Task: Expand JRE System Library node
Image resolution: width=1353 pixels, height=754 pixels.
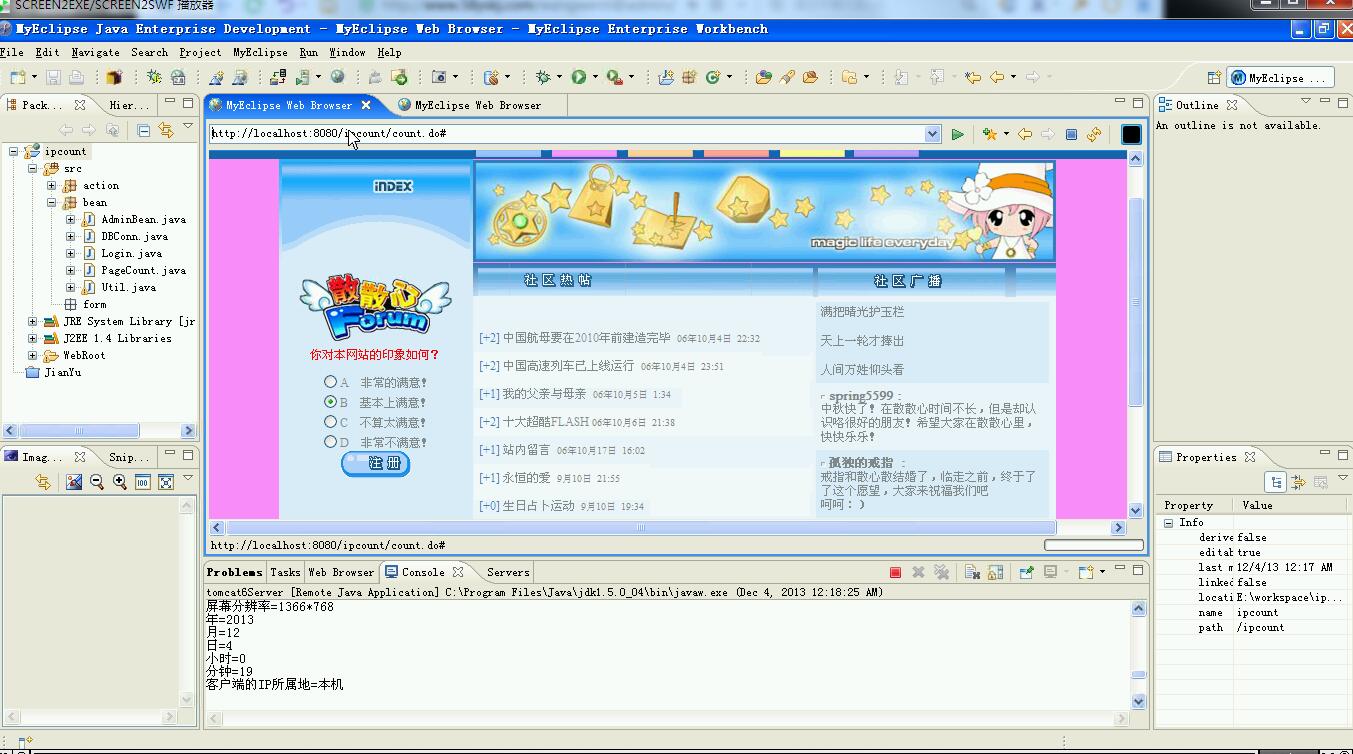Action: pos(33,322)
